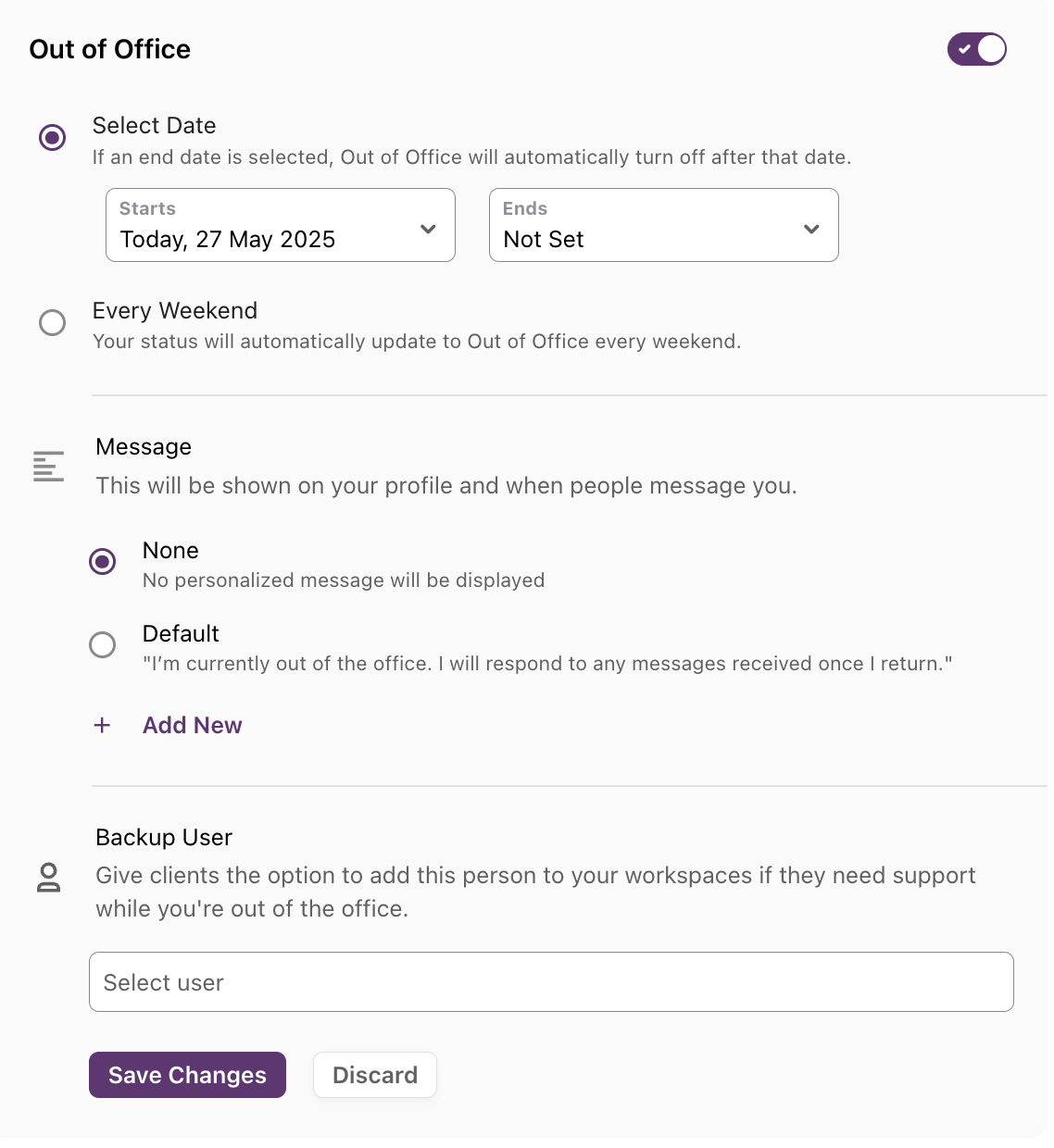Image resolution: width=1054 pixels, height=1148 pixels.
Task: Select the None message option
Action: tap(103, 562)
